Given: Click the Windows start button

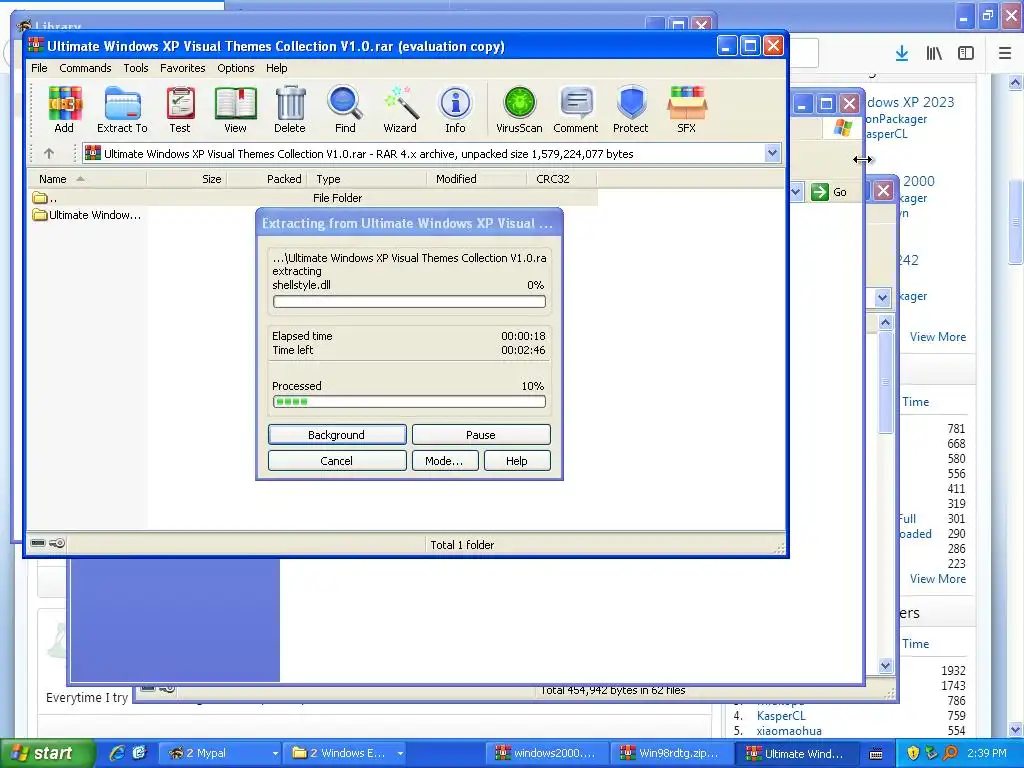Looking at the screenshot, I should 47,754.
